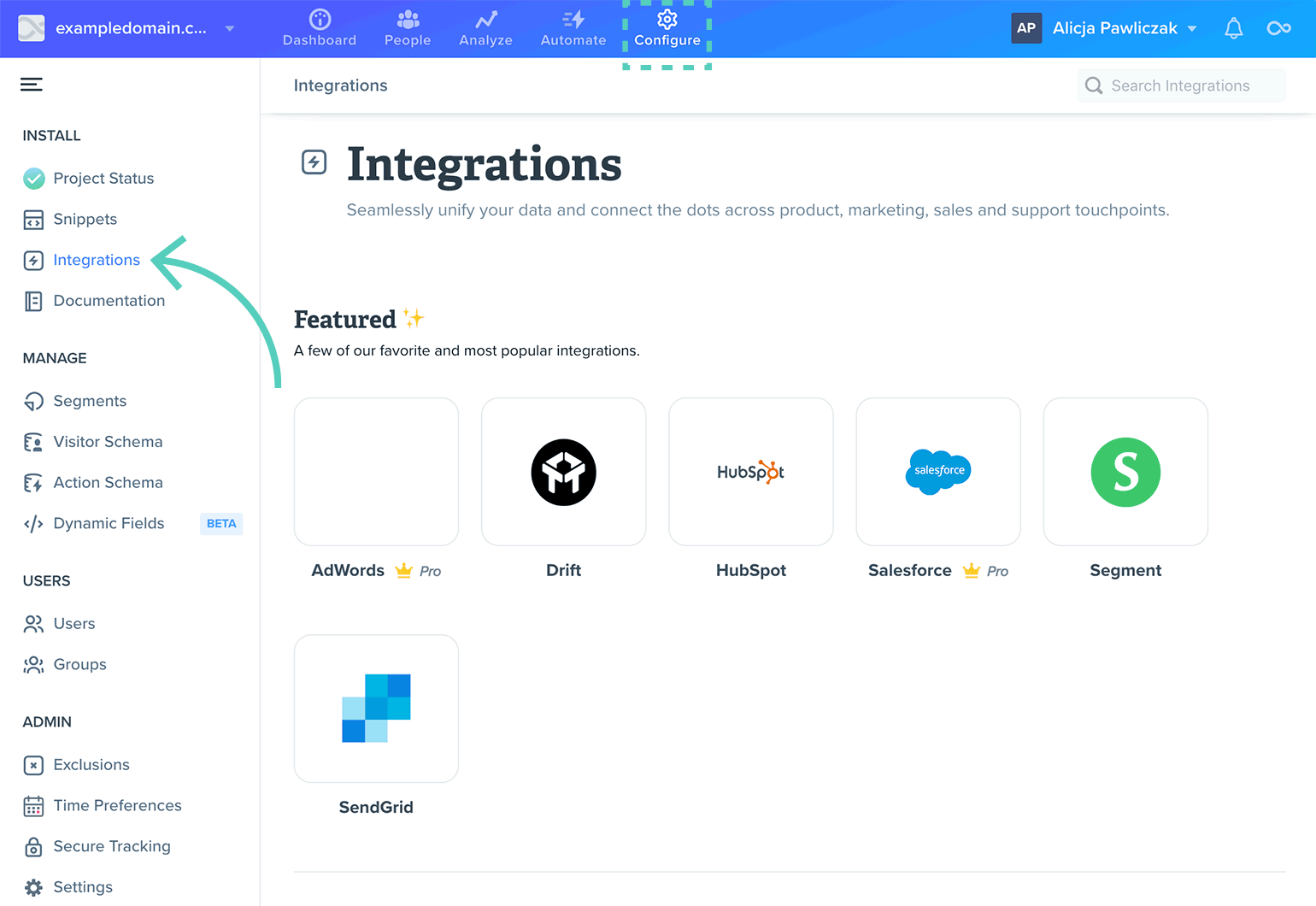The width and height of the screenshot is (1316, 906).
Task: Collapse the sidebar with hamburger icon
Action: 32,84
